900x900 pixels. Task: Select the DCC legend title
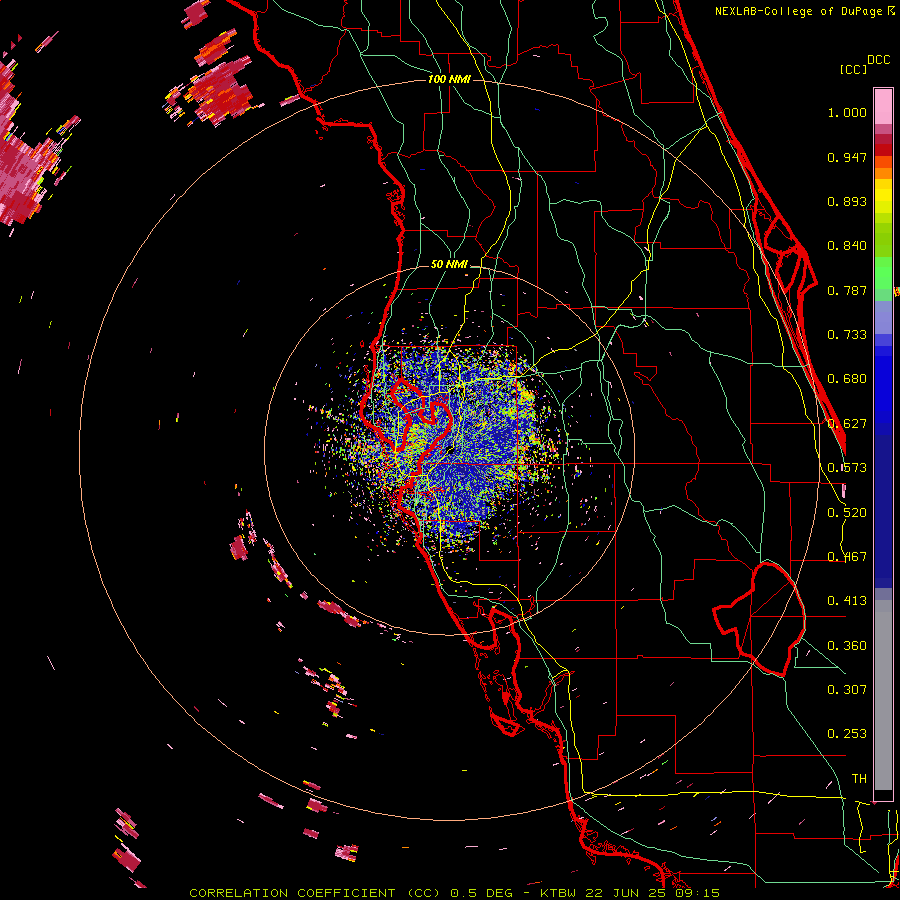click(878, 60)
